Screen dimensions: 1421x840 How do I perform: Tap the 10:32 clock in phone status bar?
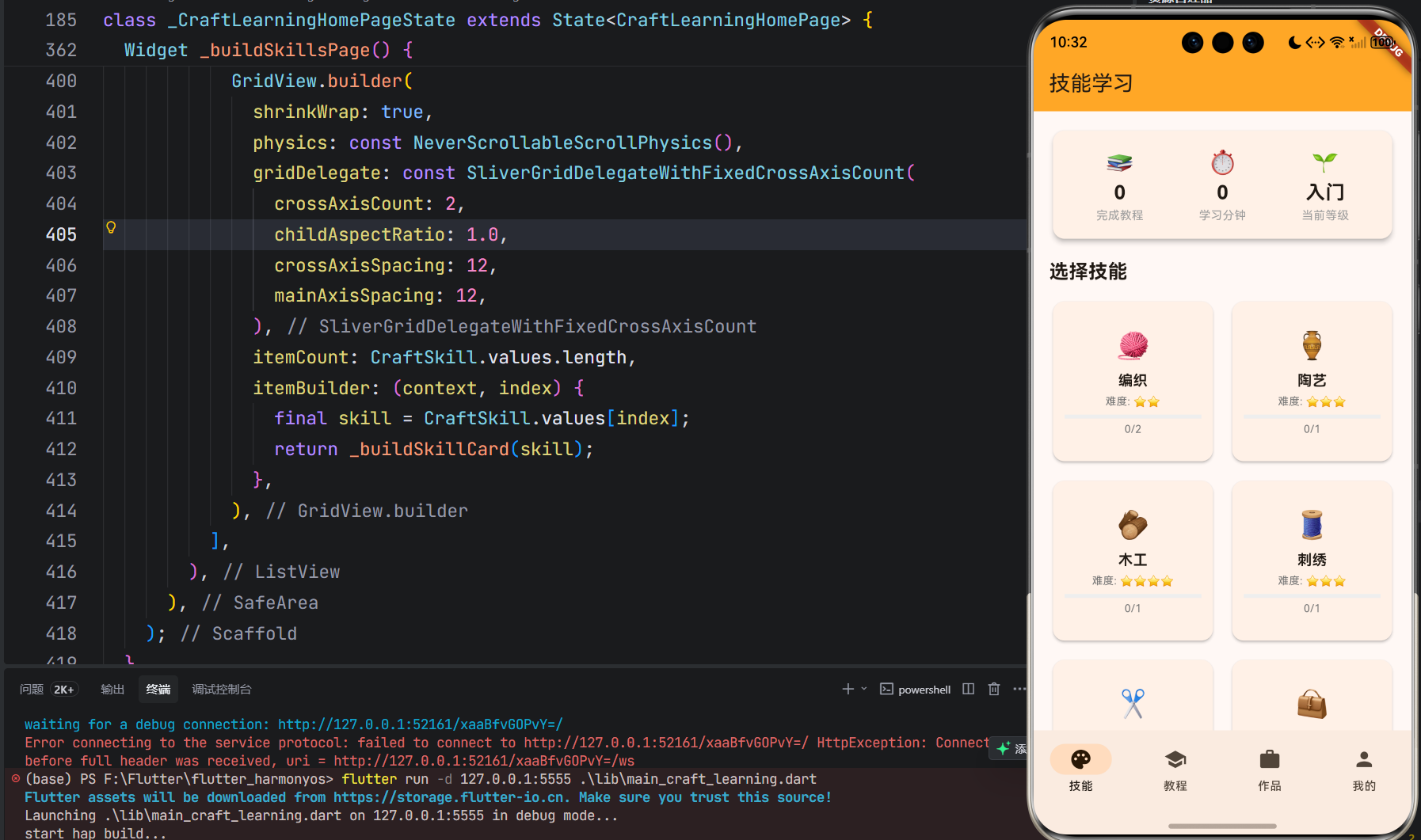1069,42
